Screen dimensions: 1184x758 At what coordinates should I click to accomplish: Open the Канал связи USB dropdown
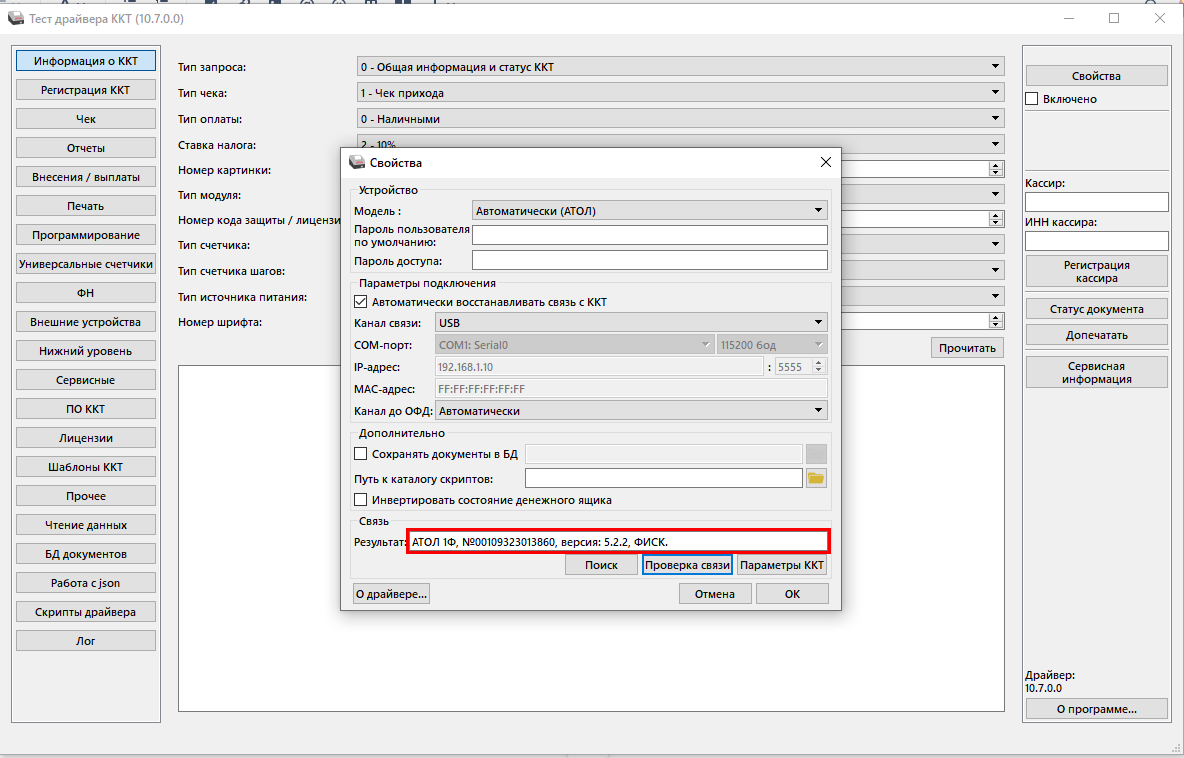pyautogui.click(x=631, y=322)
